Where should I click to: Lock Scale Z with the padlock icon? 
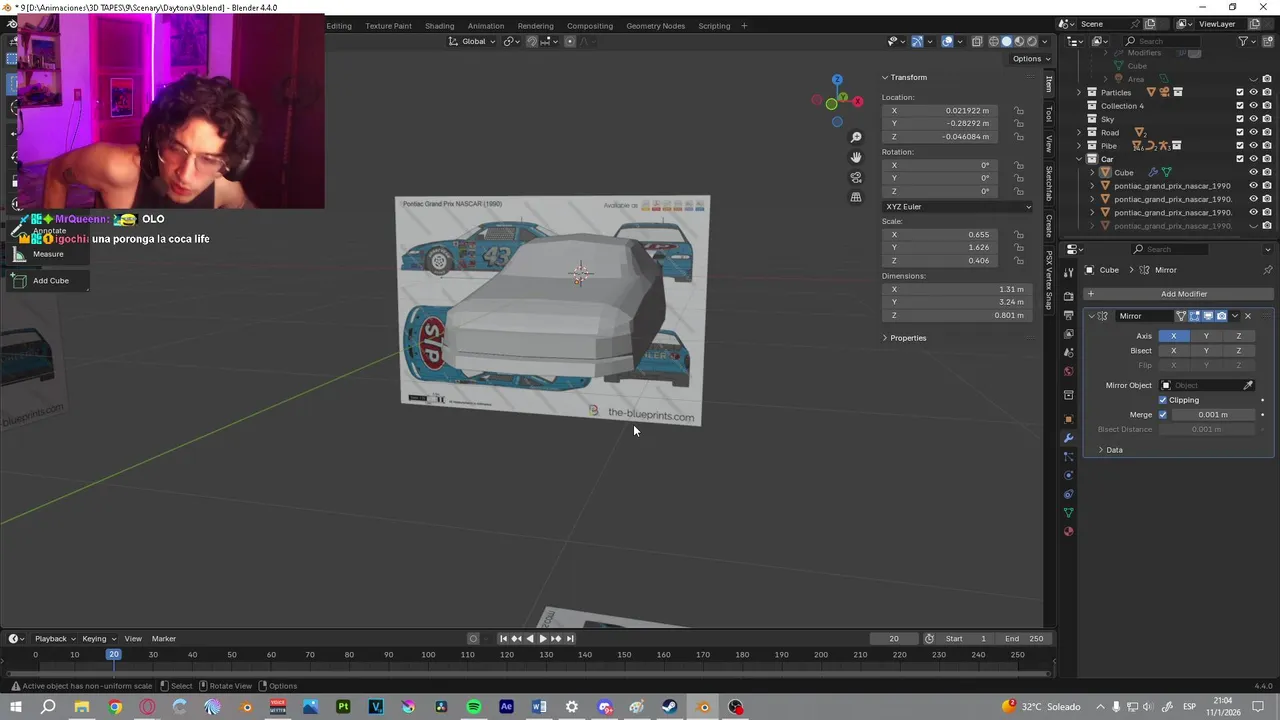pos(1019,261)
